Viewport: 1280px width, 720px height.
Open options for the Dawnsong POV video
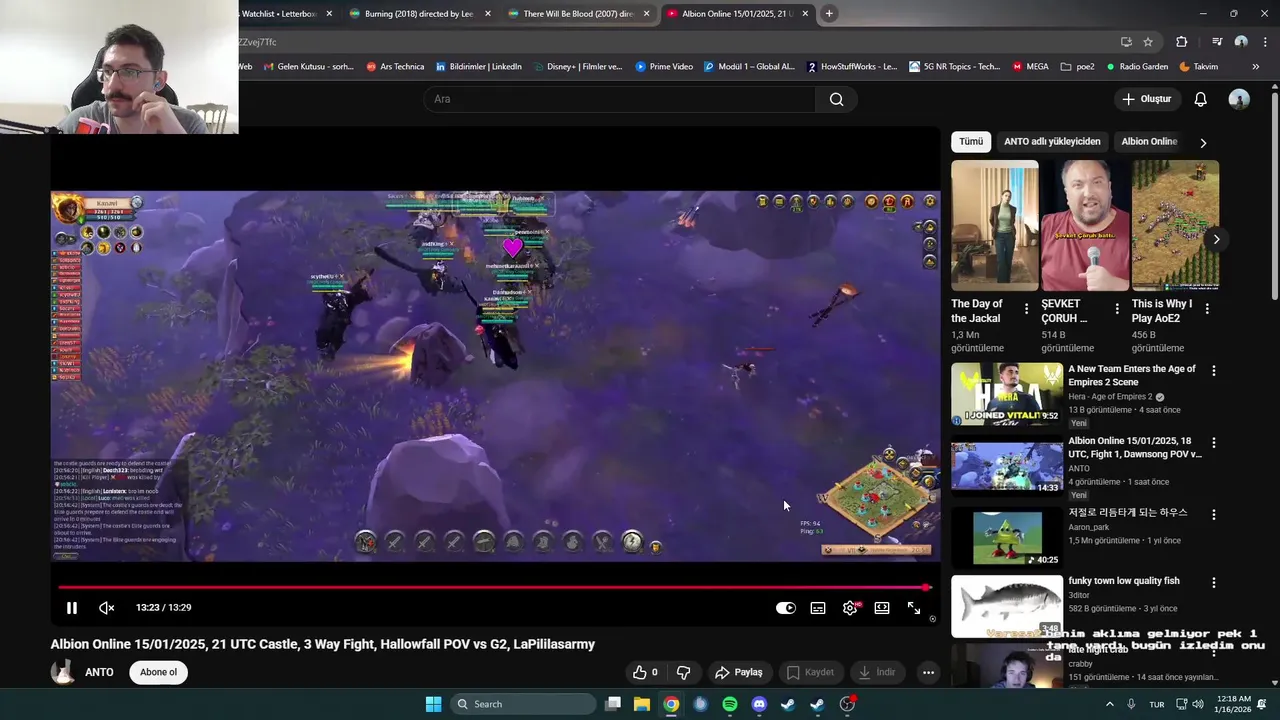tap(1214, 443)
